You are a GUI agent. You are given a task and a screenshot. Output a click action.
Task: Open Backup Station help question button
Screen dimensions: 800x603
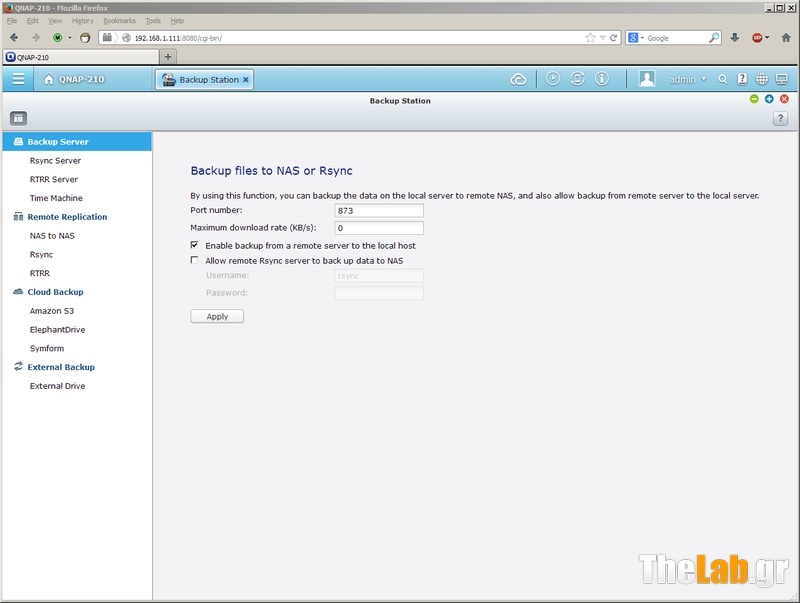coord(780,118)
